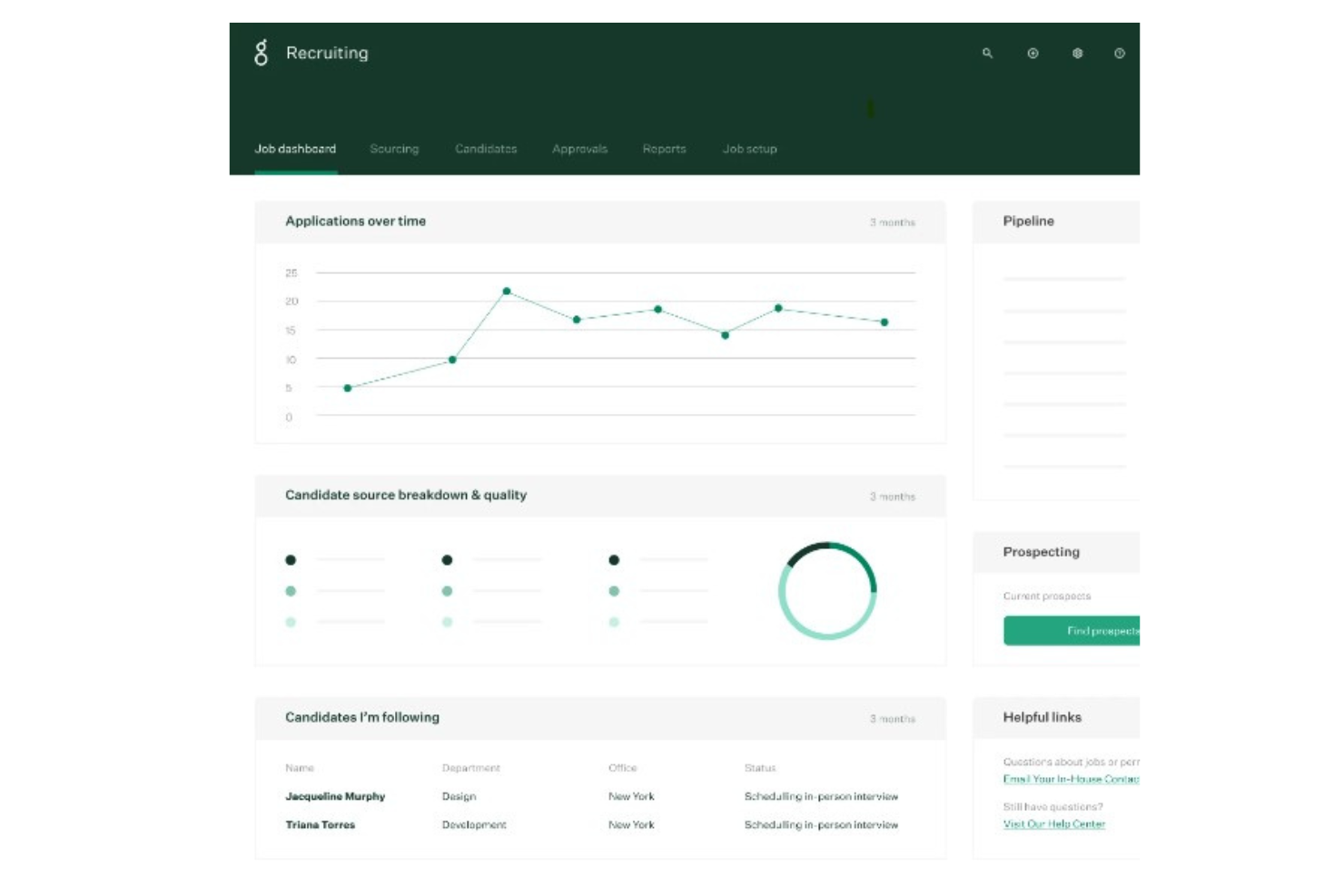Open help via the question-mark icon
Screen dimensions: 1344x896
tap(1120, 54)
